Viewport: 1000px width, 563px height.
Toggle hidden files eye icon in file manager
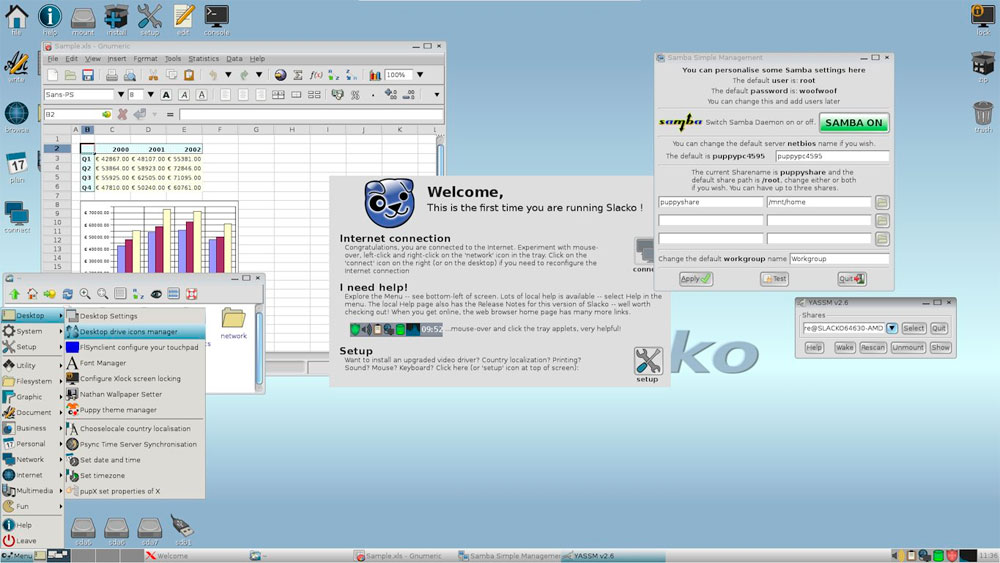[156, 294]
